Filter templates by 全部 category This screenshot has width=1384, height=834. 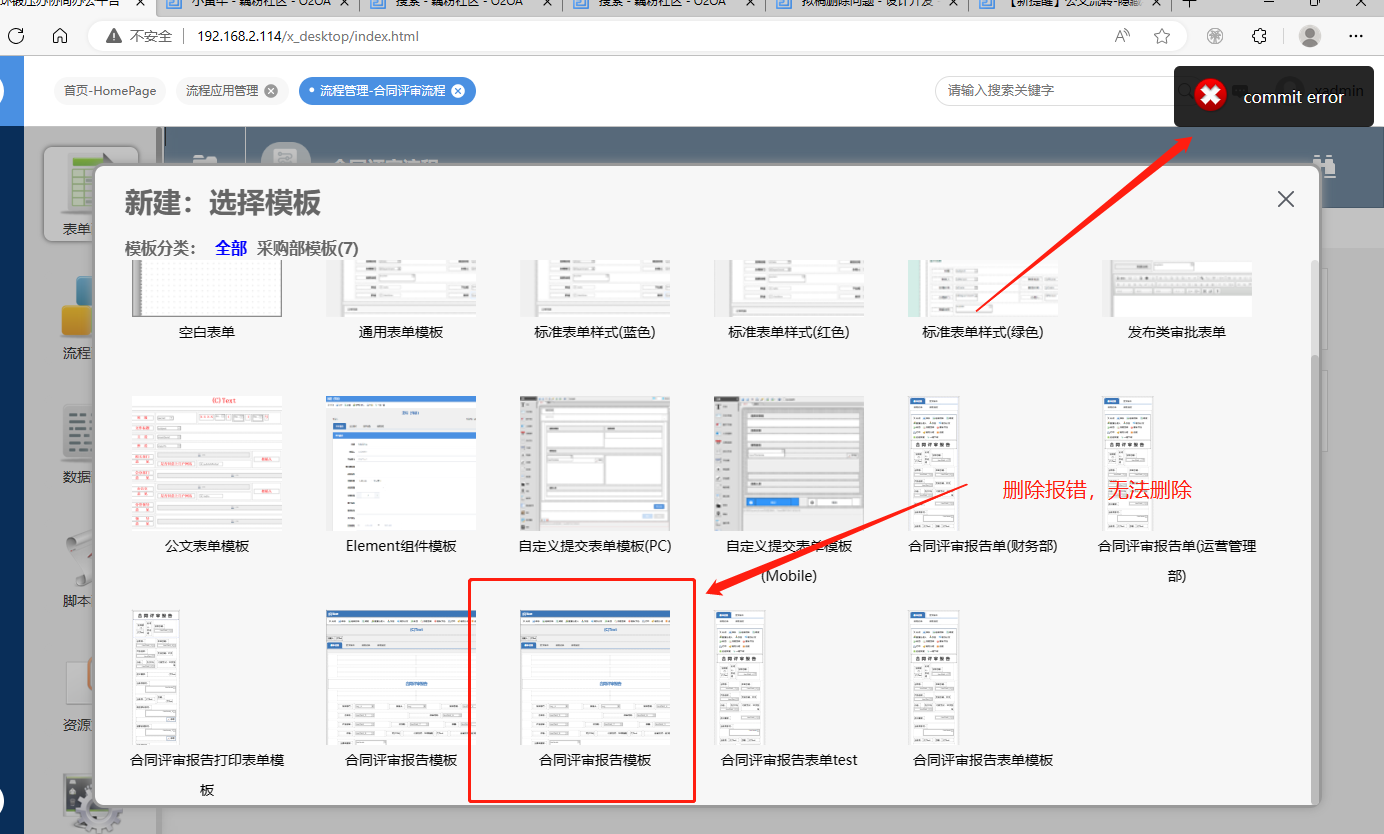click(x=230, y=248)
